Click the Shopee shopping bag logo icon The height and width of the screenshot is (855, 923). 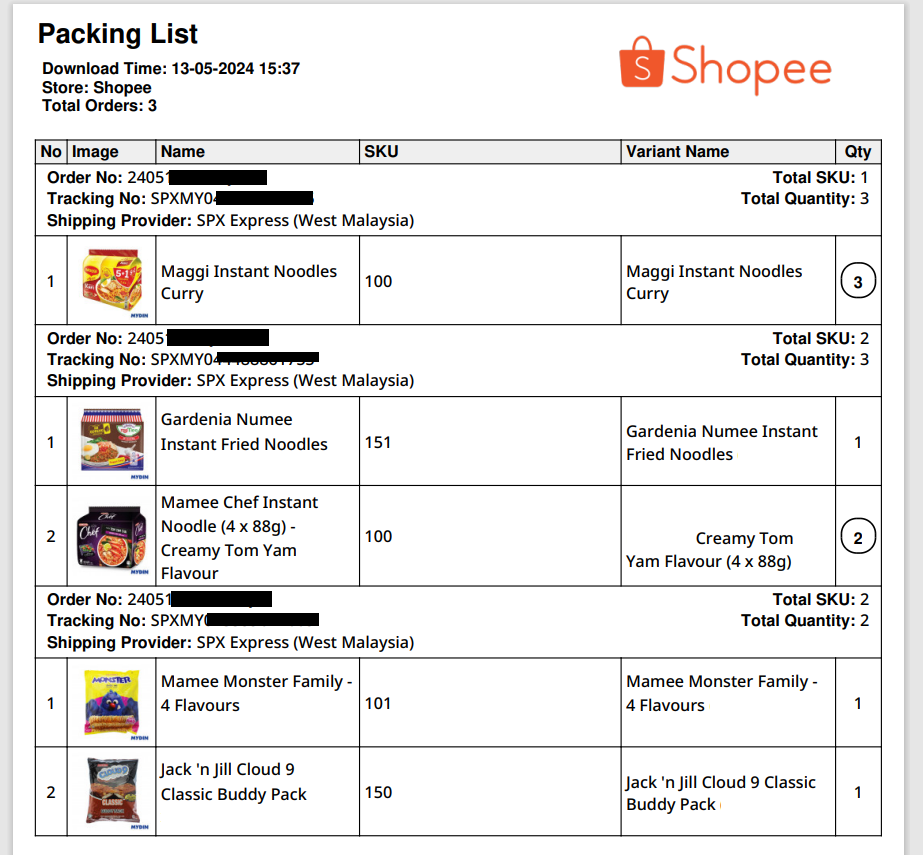(642, 64)
